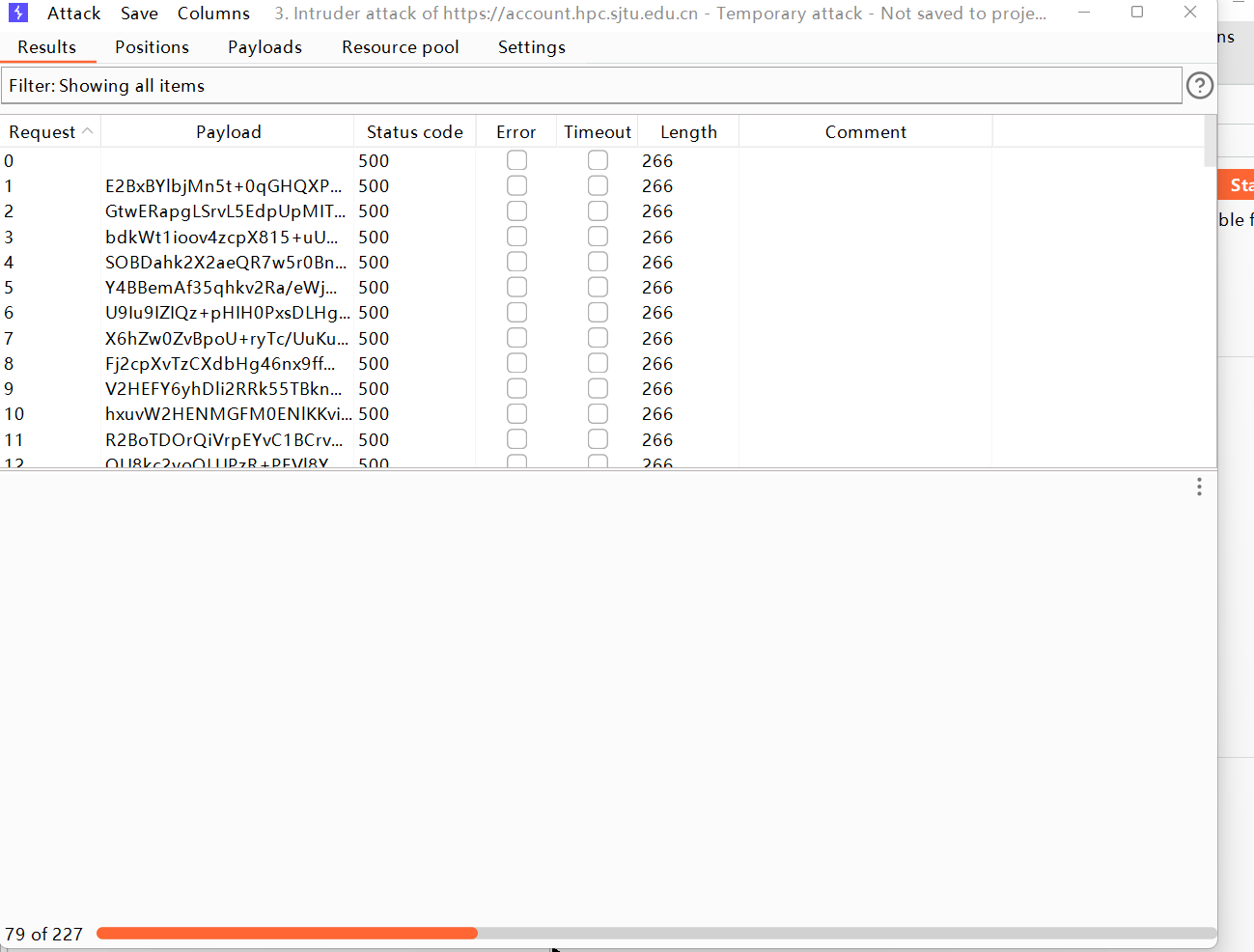This screenshot has height=952, width=1254.
Task: Open the filter help question mark icon
Action: pyautogui.click(x=1199, y=86)
